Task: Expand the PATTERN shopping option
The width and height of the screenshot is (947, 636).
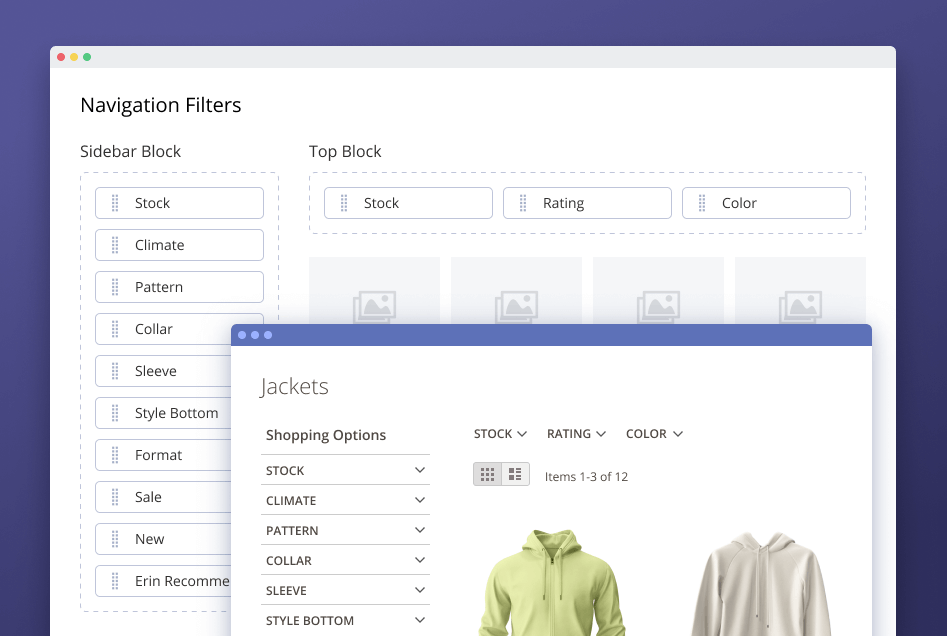Action: (x=420, y=530)
